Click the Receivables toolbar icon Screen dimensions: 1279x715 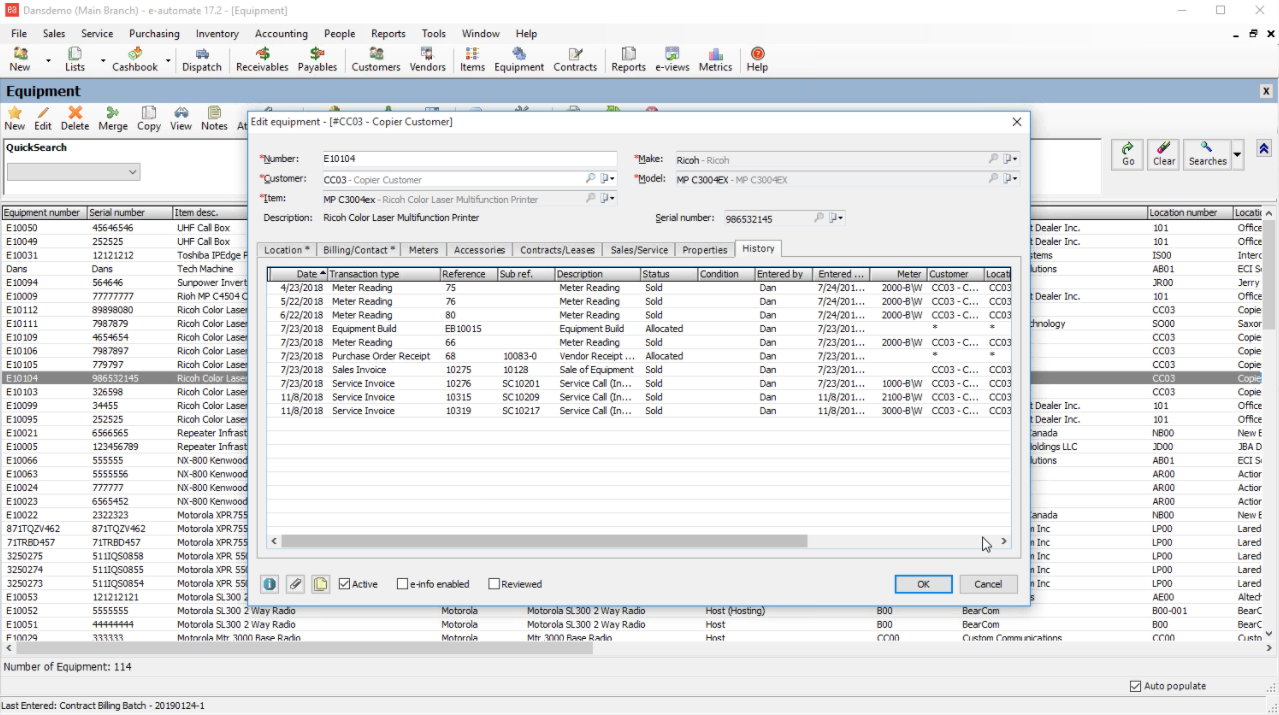262,59
